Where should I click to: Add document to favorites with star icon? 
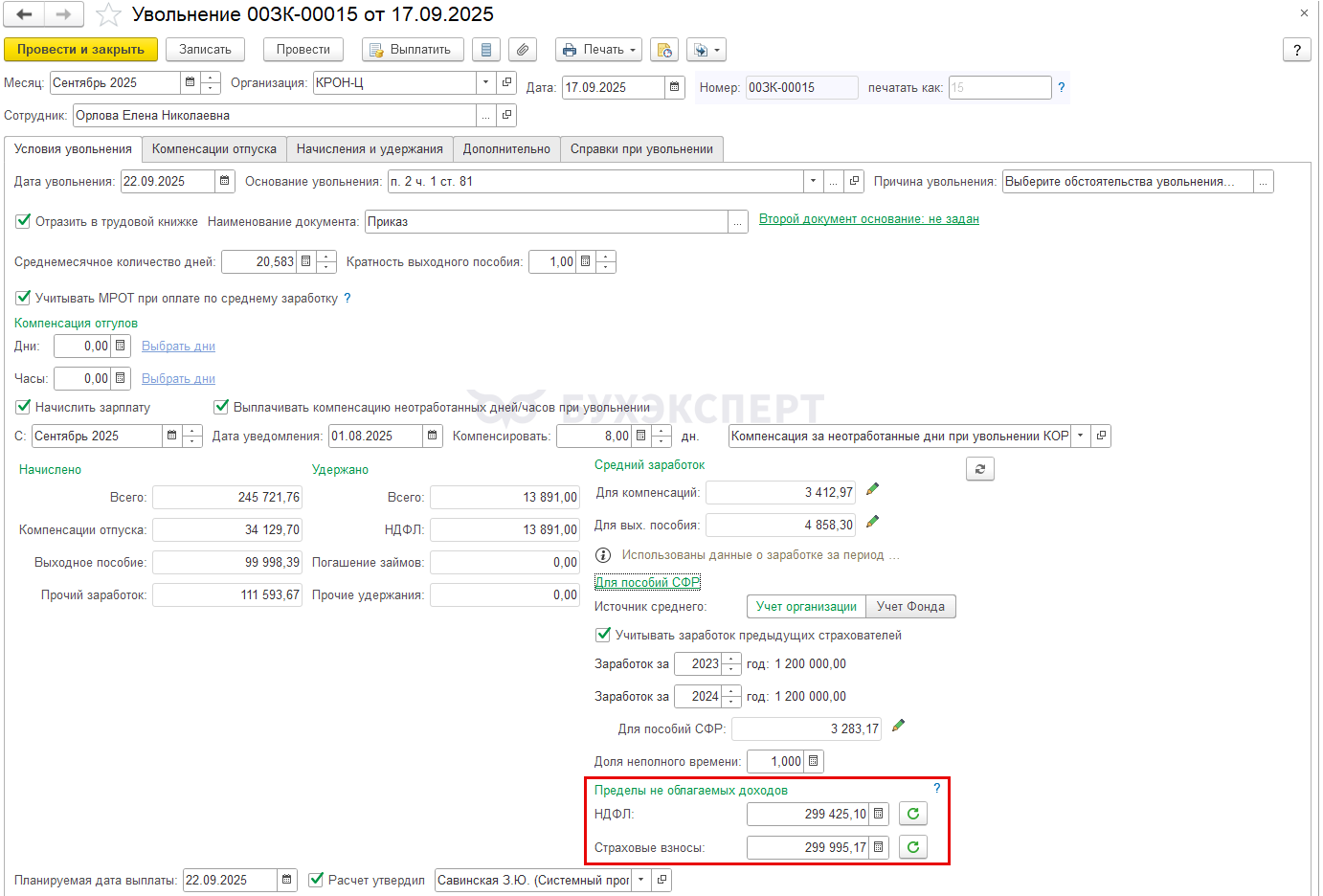(x=108, y=14)
